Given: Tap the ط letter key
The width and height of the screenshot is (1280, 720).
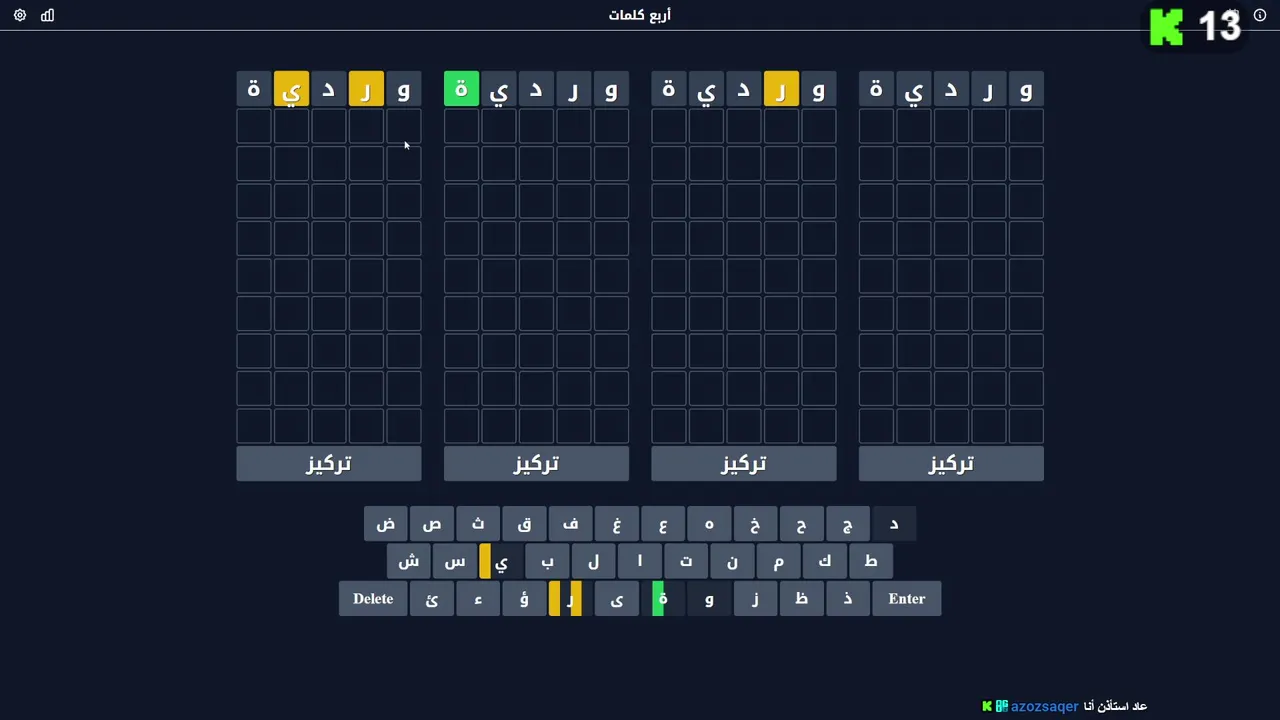Looking at the screenshot, I should tap(871, 562).
